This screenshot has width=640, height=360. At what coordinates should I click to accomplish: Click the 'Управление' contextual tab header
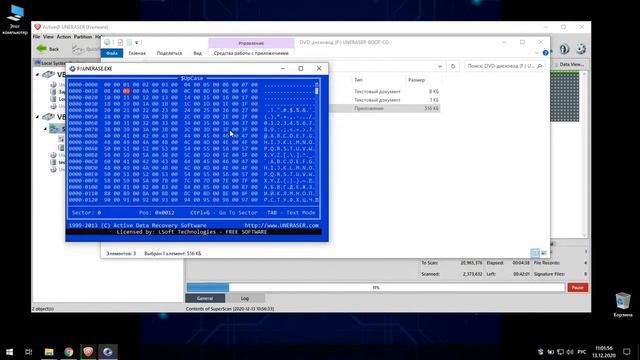click(251, 43)
